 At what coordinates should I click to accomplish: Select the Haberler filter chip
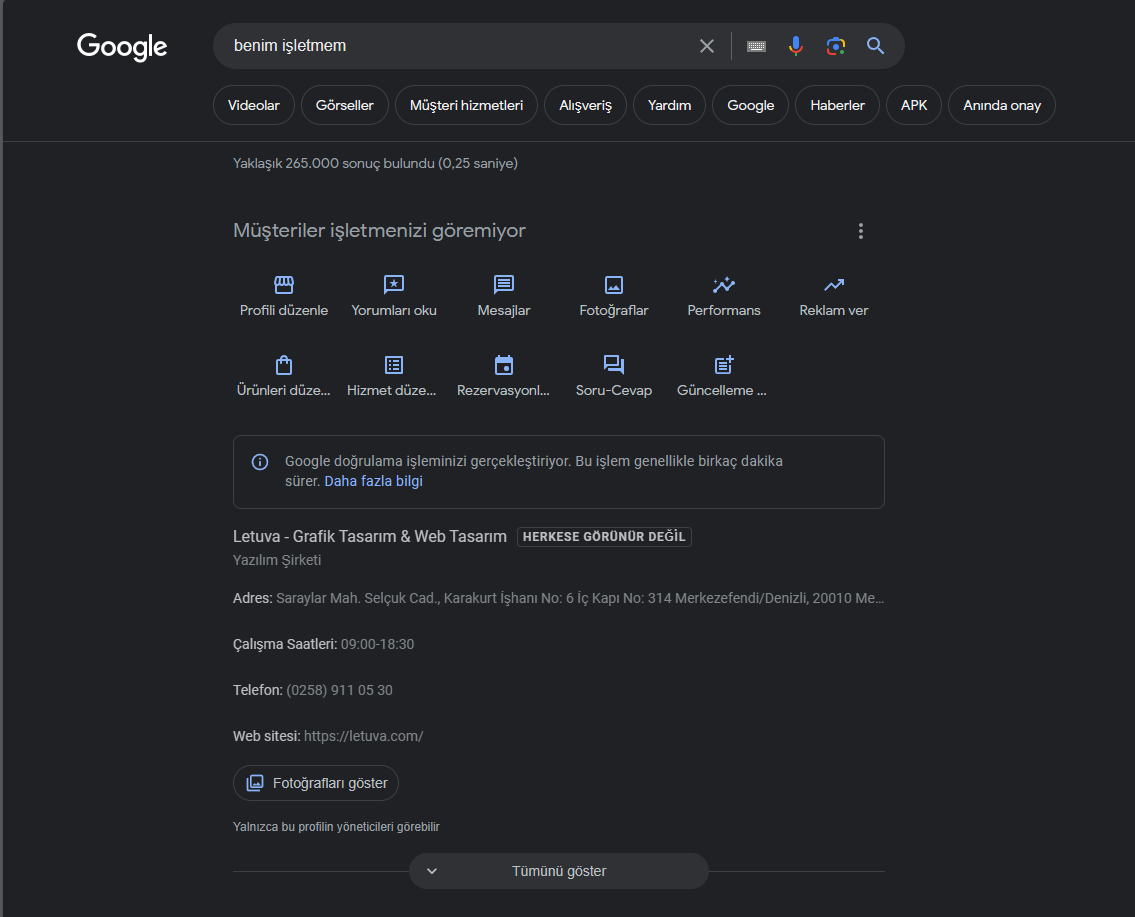coord(837,106)
